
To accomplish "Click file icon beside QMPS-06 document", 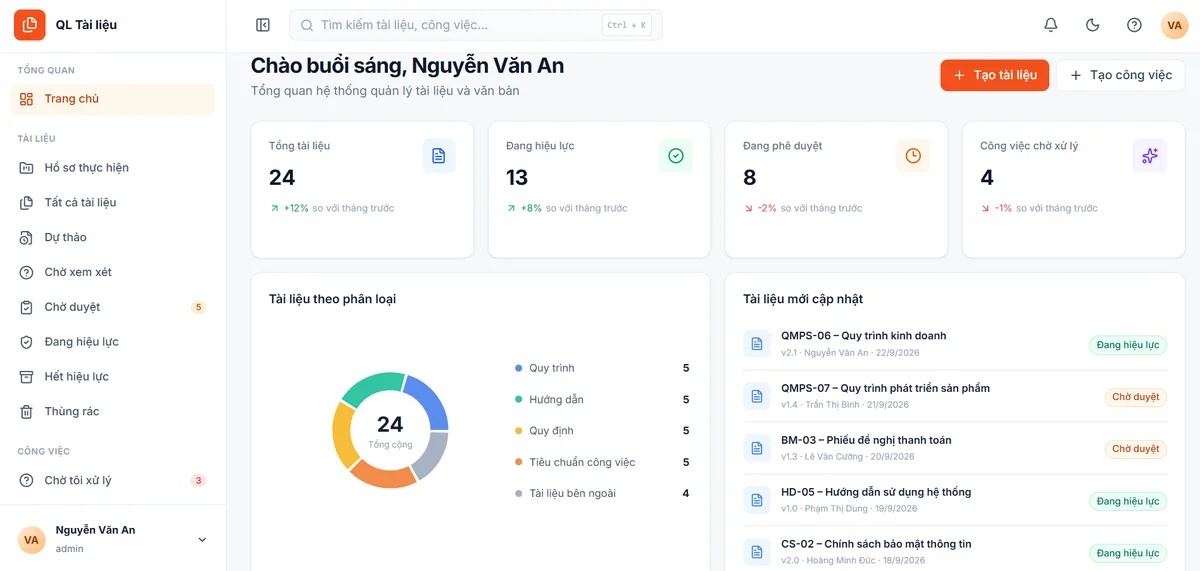I will [757, 344].
